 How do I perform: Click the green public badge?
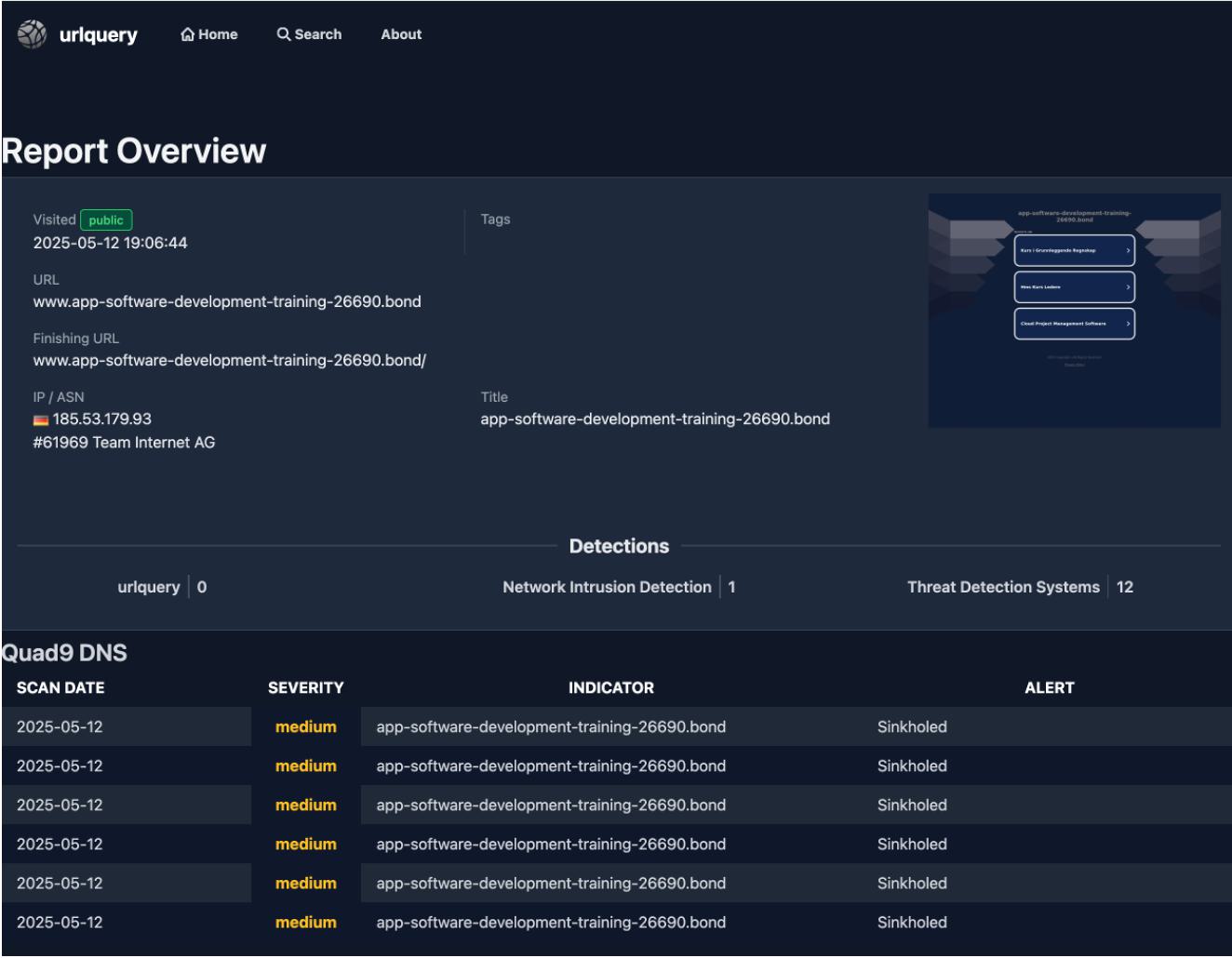point(106,220)
